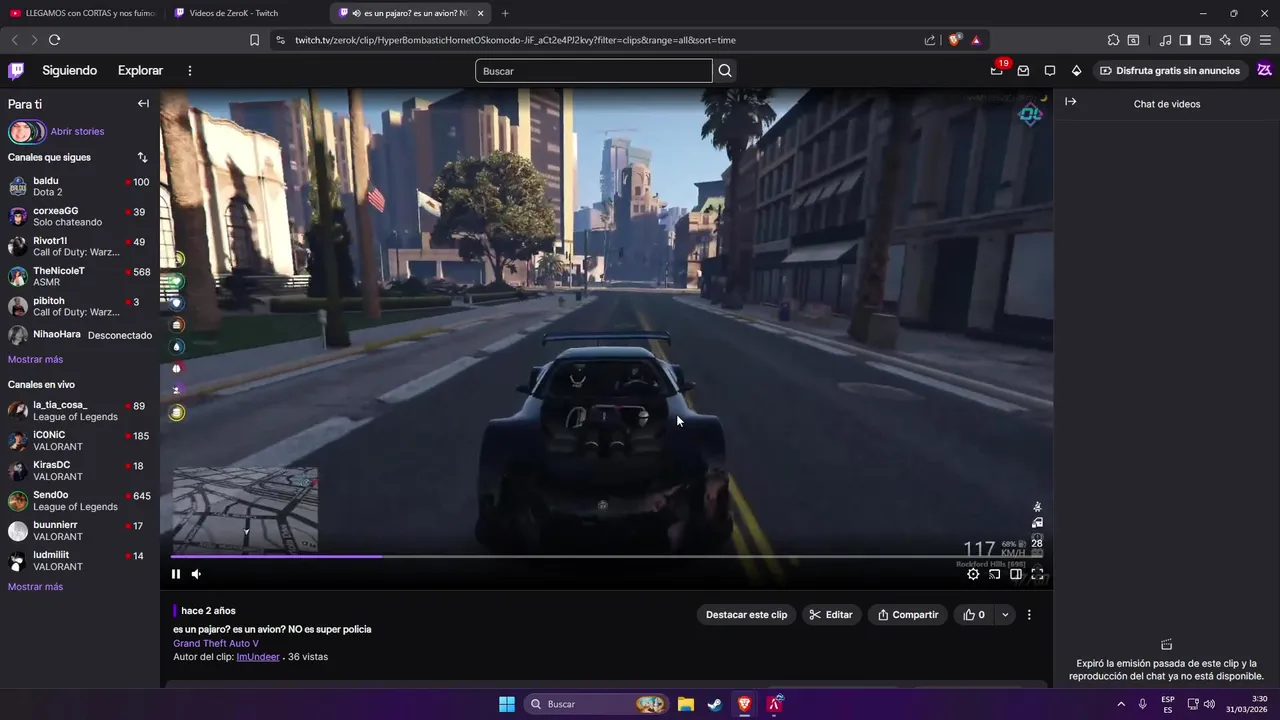Expand Mostrar más under followed channels

[x=35, y=359]
